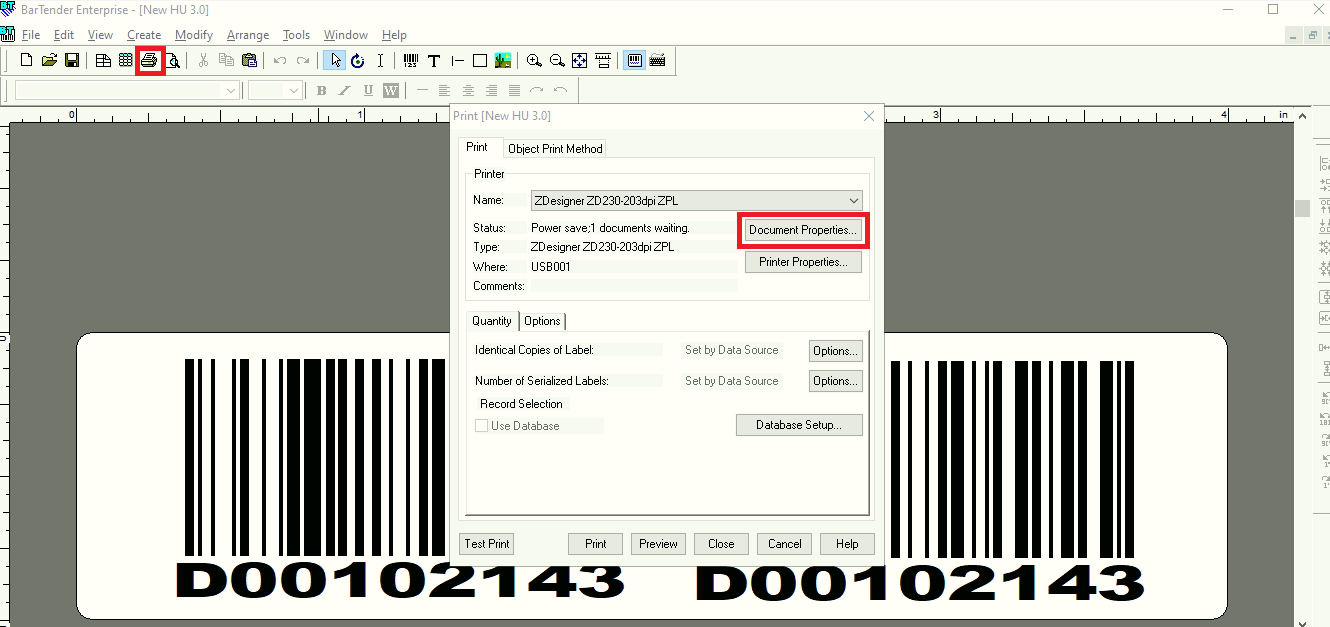Align text left
This screenshot has height=627, width=1330.
pyautogui.click(x=445, y=91)
